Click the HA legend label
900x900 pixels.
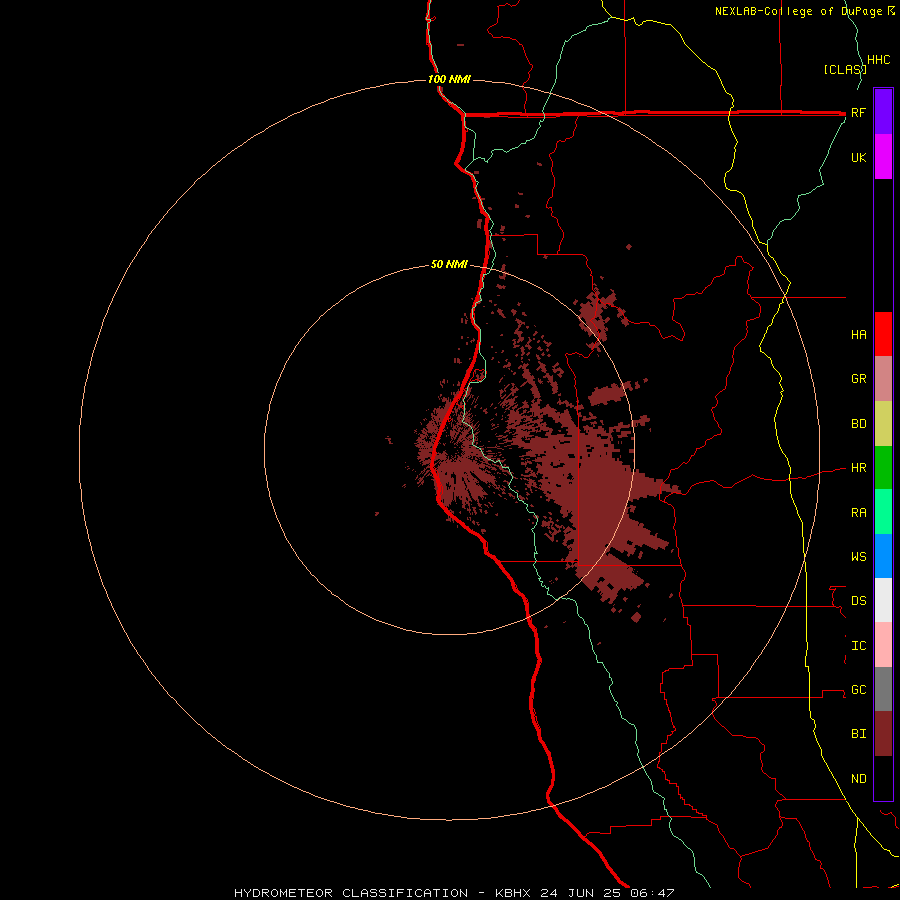858,335
